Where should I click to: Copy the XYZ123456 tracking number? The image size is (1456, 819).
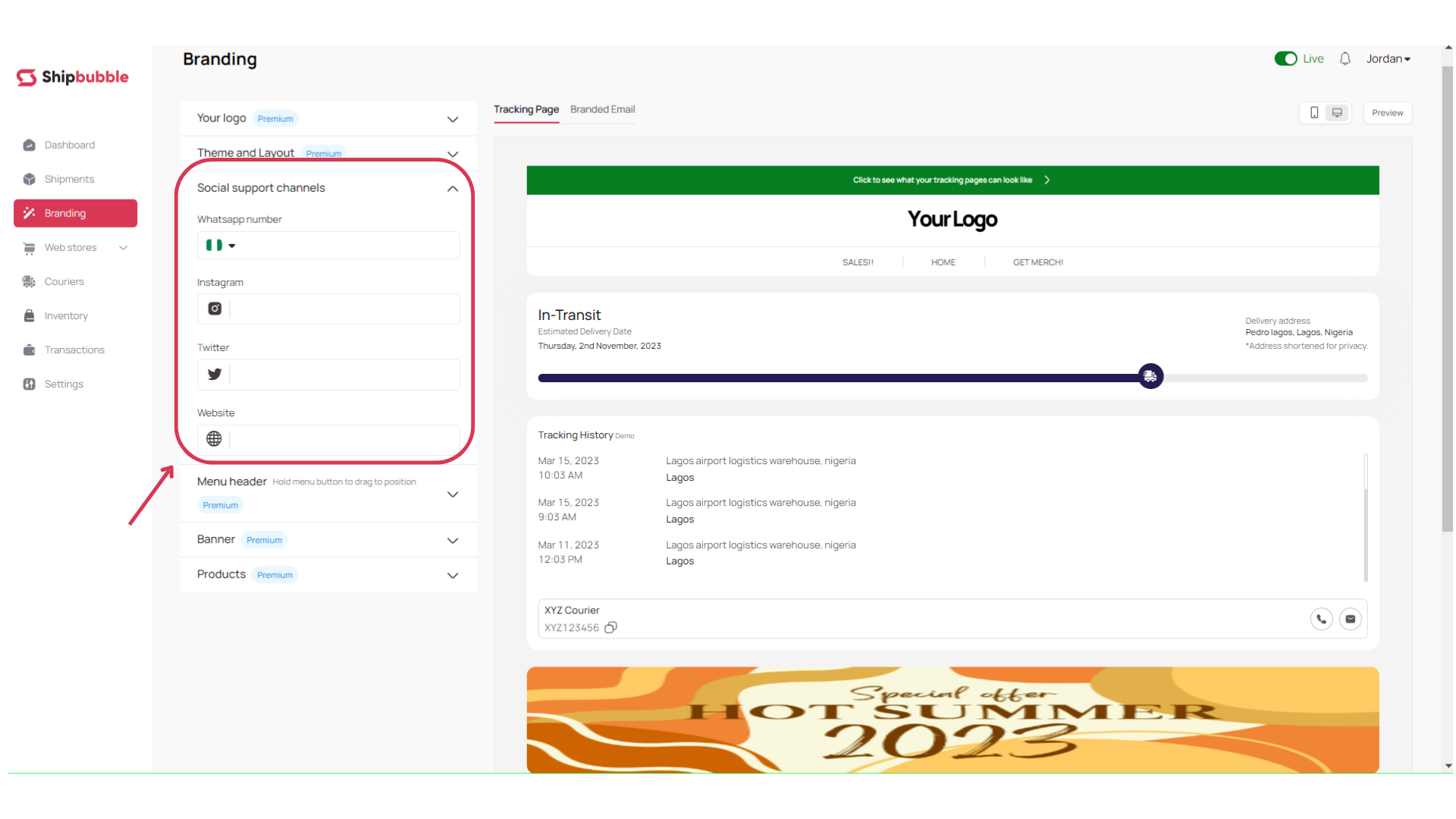[x=610, y=628]
